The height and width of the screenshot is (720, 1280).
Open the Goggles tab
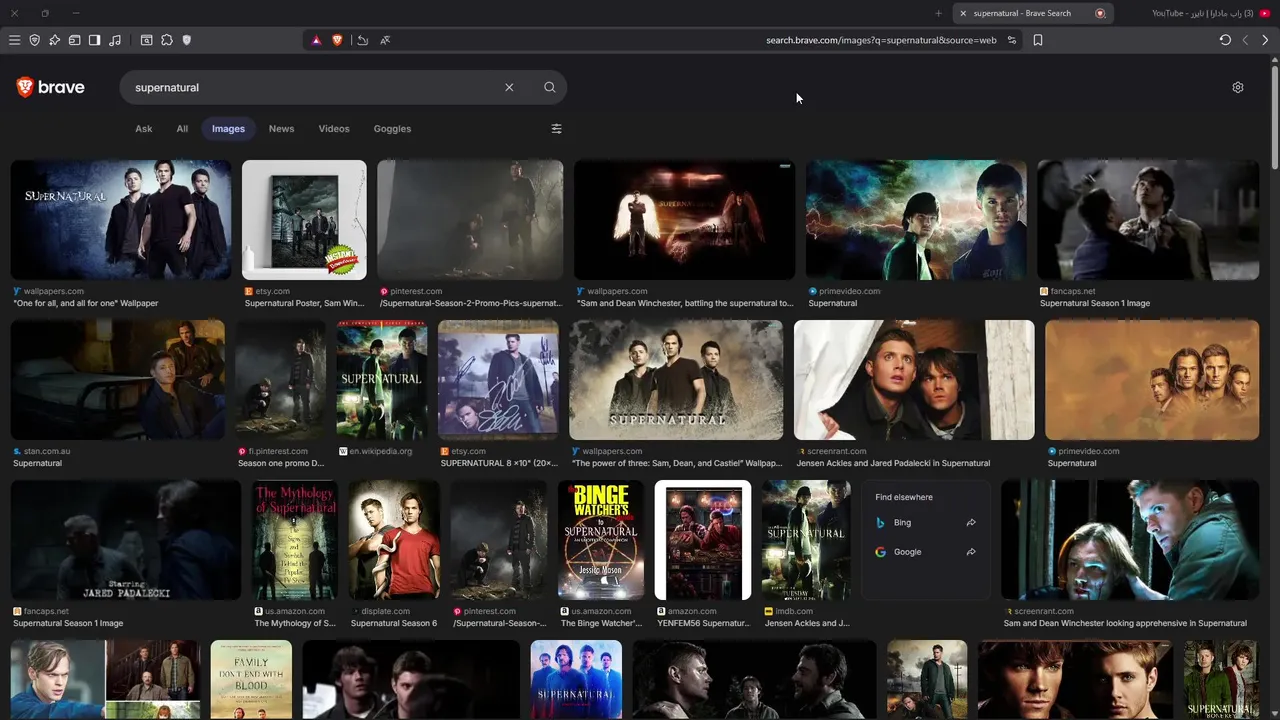pos(392,128)
